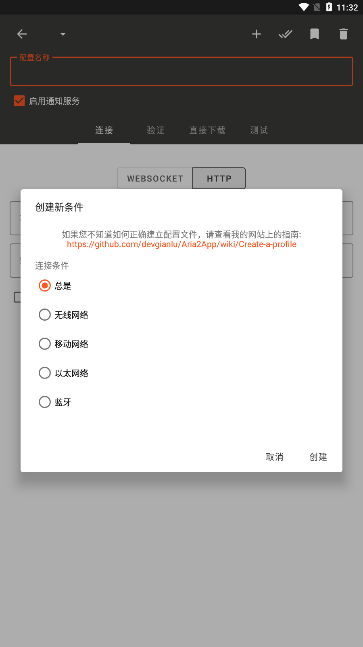
Task: Switch to the 直接下载 tab
Action: 207,130
